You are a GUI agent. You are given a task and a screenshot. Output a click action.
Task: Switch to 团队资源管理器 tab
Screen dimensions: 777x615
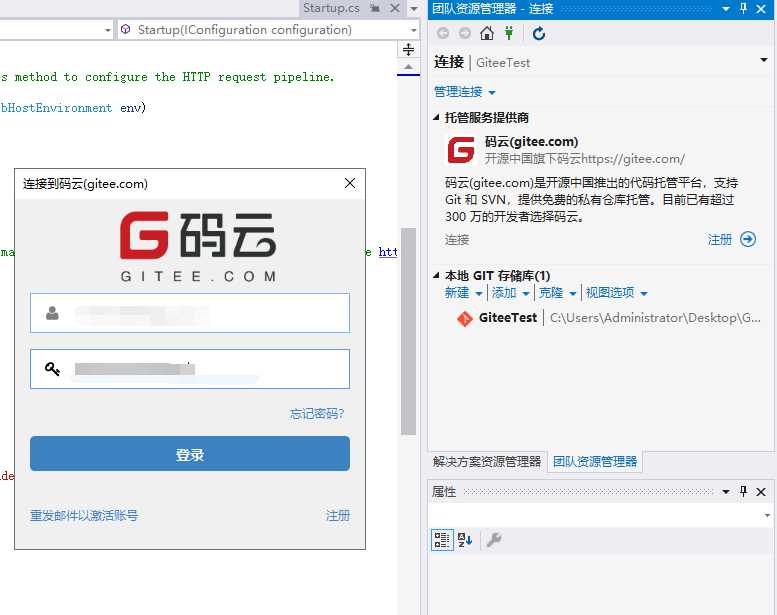[x=595, y=461]
